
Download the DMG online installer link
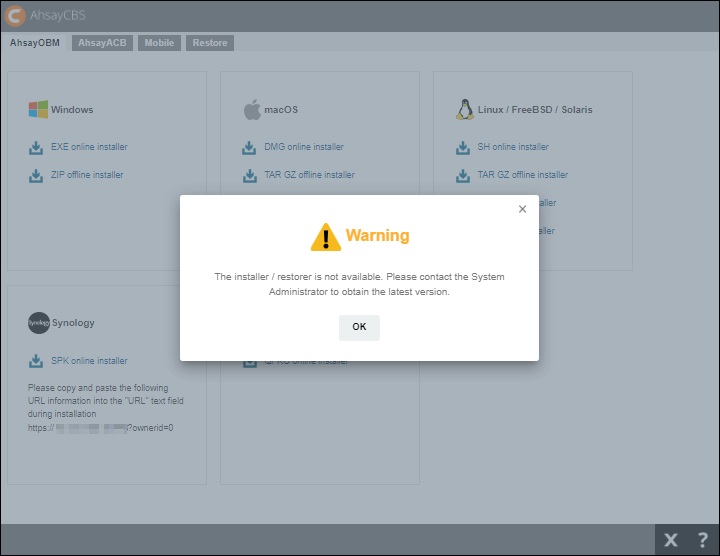[304, 147]
